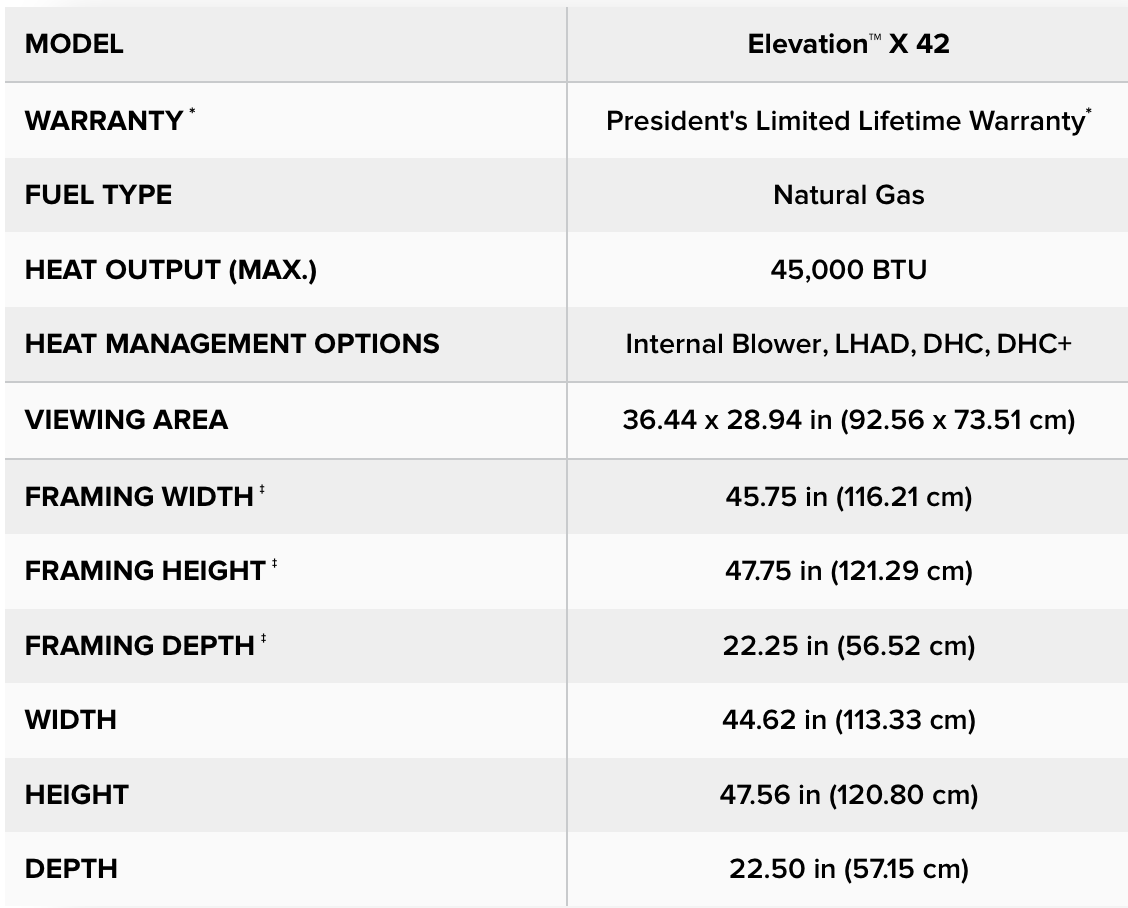
Task: Select the 44.62 in width value
Action: 848,720
